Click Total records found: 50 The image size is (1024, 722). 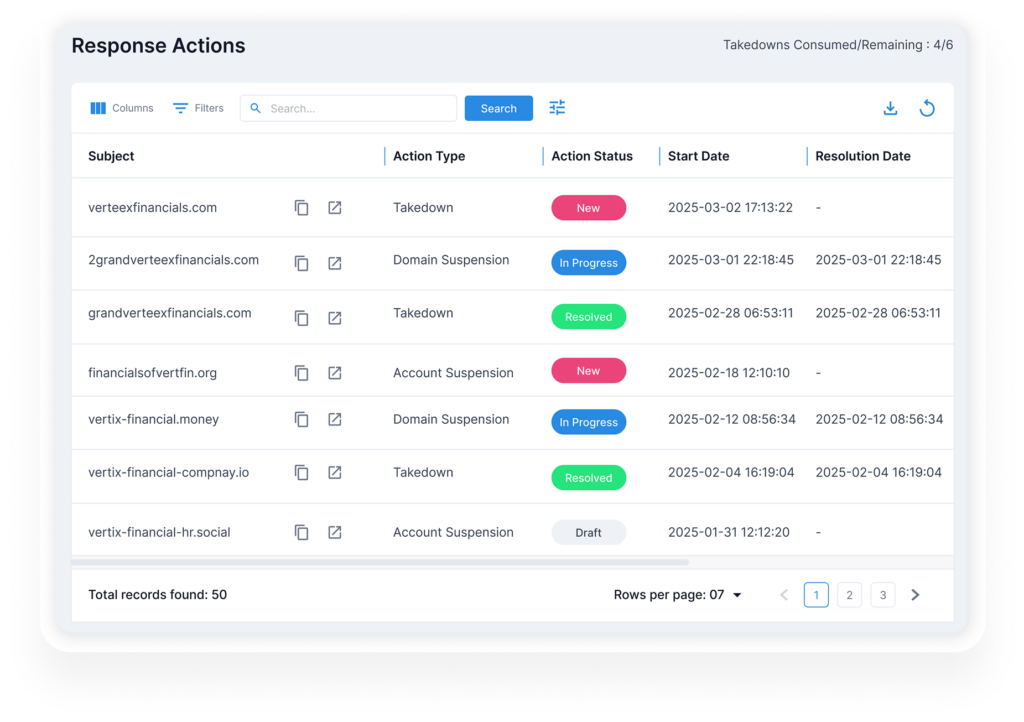(157, 595)
